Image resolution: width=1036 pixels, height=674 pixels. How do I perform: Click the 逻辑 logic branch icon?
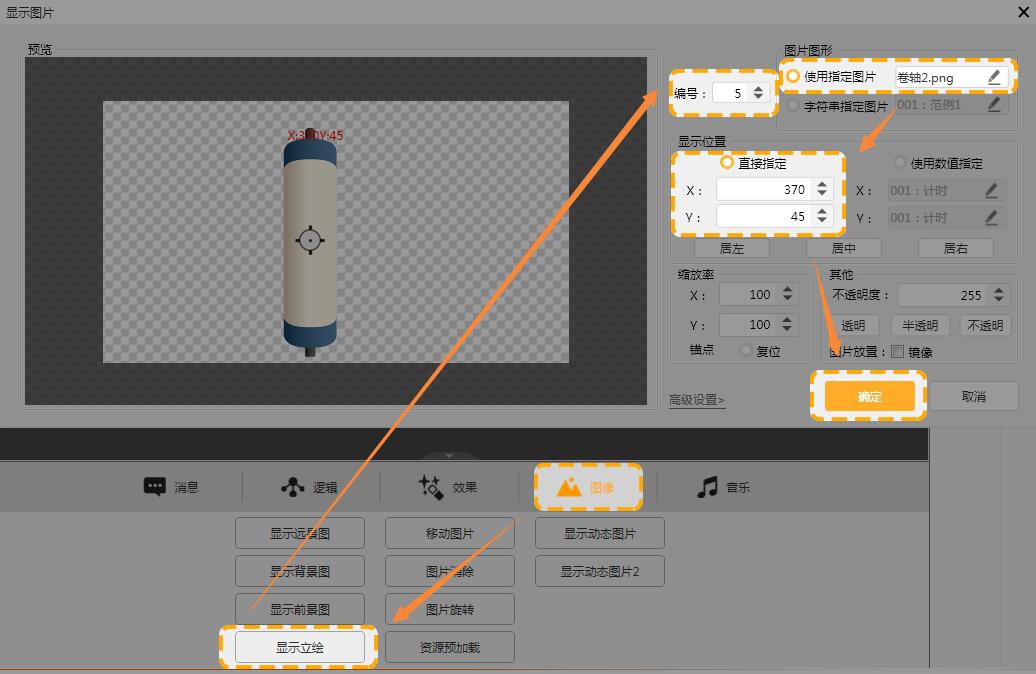tap(291, 487)
